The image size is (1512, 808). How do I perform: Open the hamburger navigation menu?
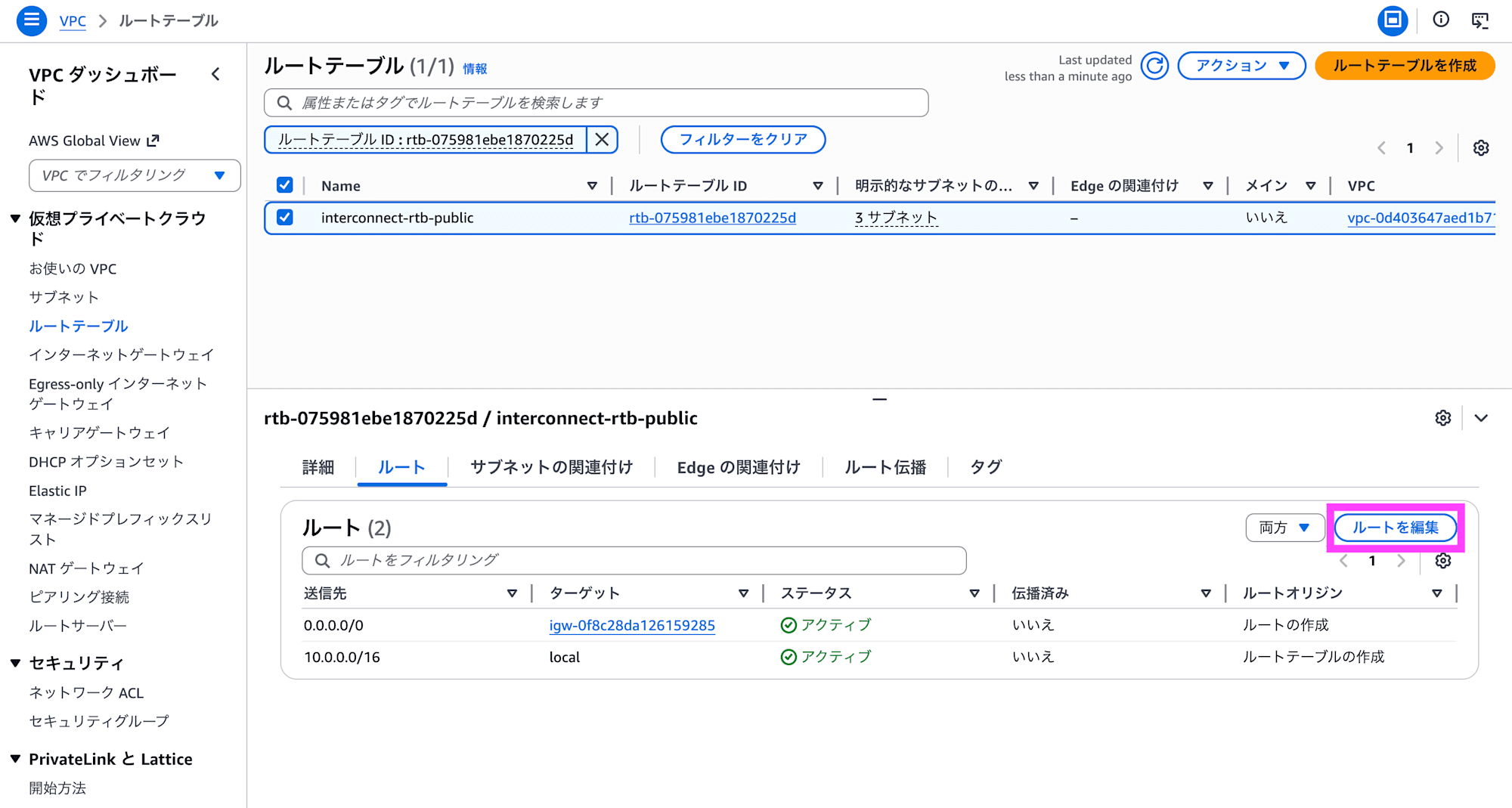[31, 20]
